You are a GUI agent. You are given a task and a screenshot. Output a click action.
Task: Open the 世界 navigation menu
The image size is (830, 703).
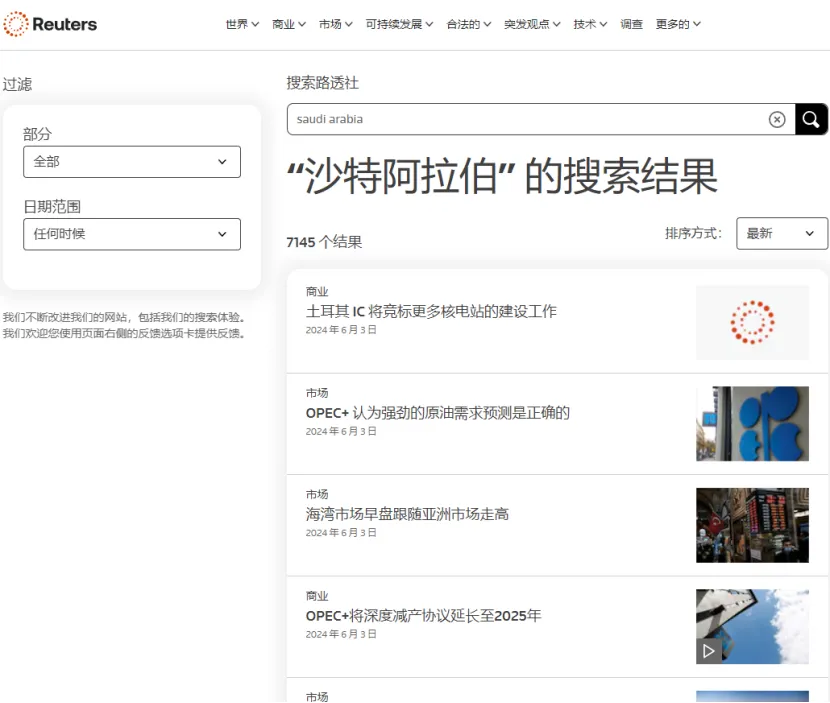click(x=242, y=24)
